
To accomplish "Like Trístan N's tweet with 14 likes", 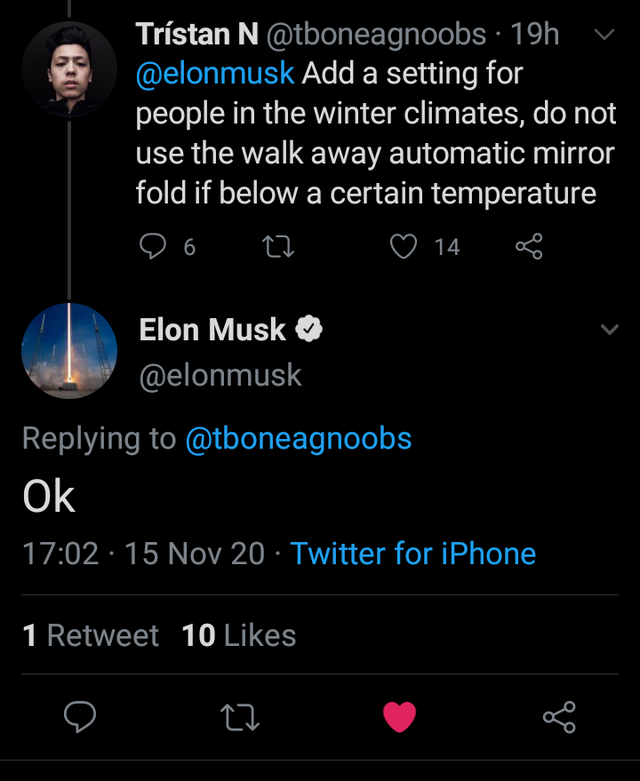I will coord(403,246).
